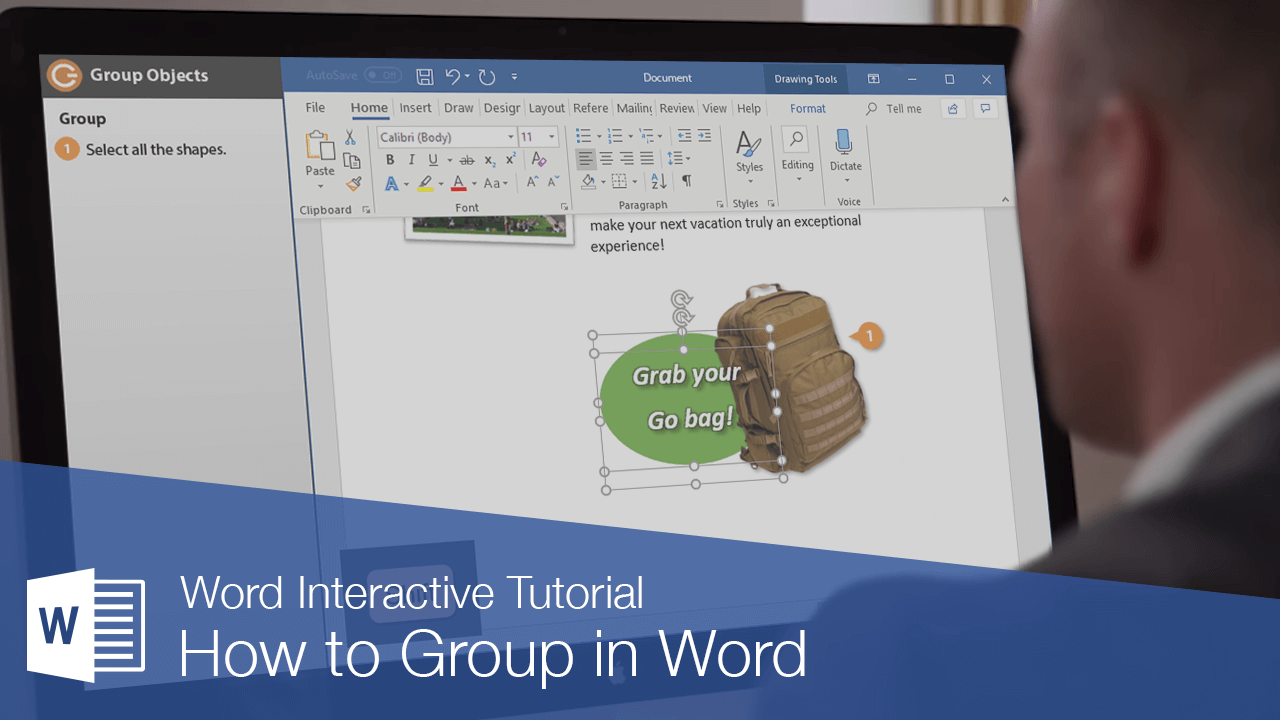Open the font size dropdown
This screenshot has width=1280, height=720.
click(551, 136)
